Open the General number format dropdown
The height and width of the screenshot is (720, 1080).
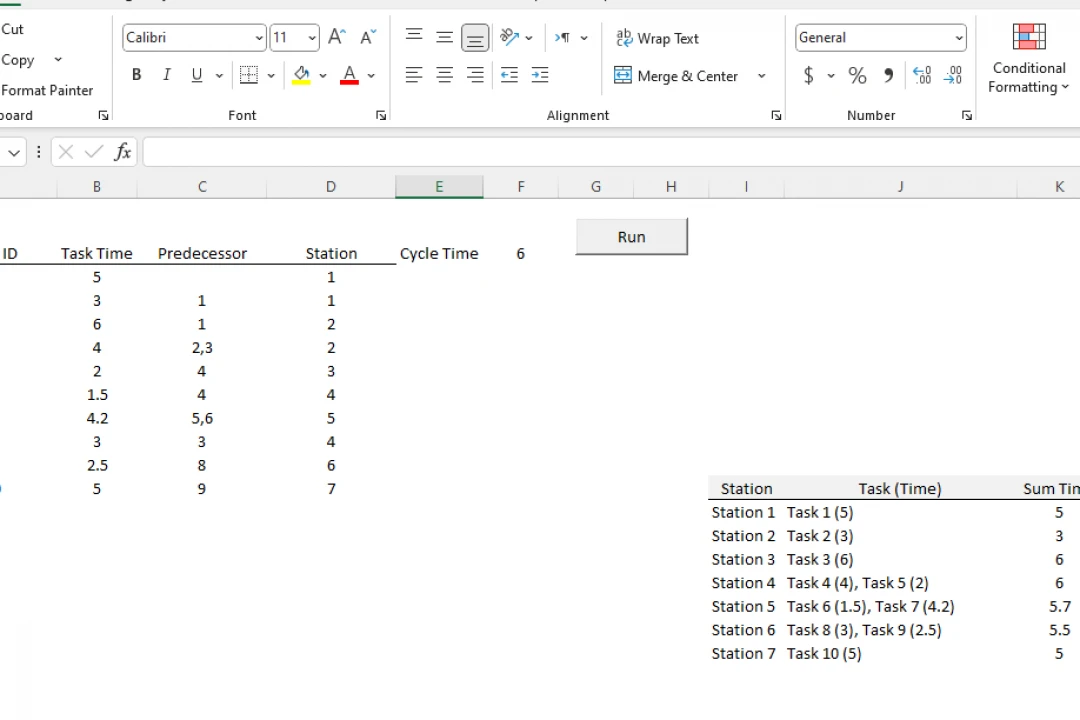959,38
